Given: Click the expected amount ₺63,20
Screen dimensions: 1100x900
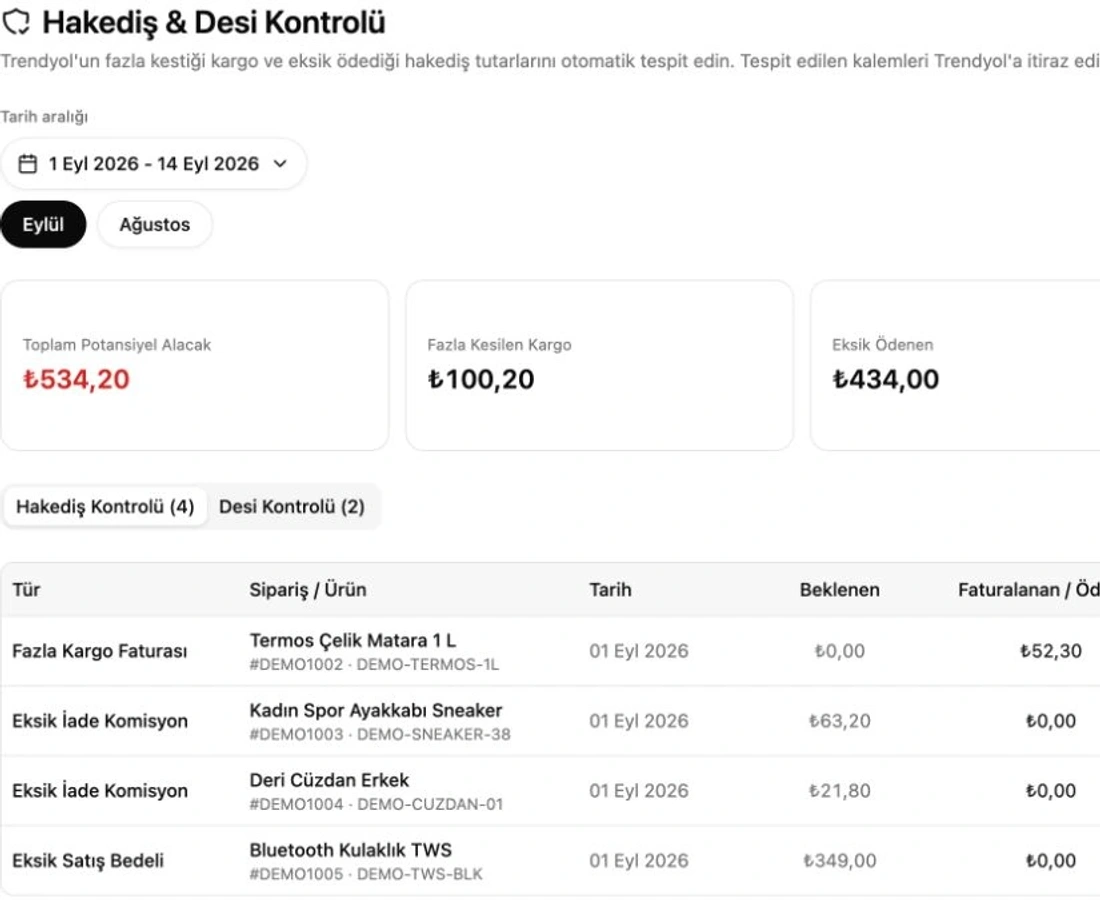Looking at the screenshot, I should click(840, 721).
